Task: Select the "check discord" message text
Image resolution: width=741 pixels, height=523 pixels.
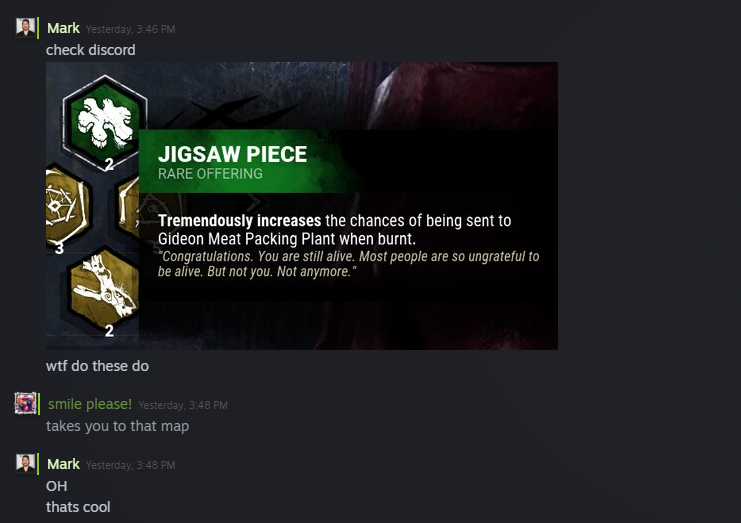Action: point(91,50)
